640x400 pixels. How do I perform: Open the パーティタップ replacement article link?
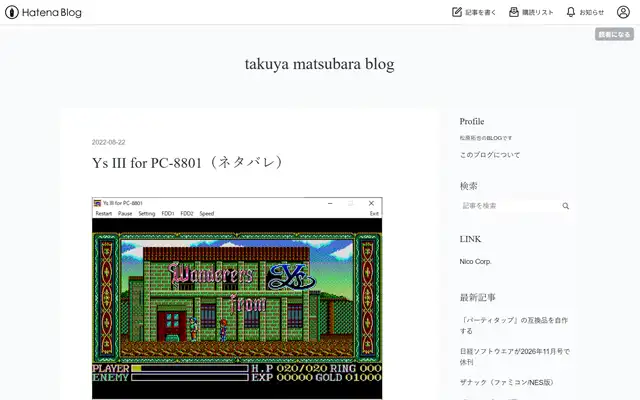514,325
